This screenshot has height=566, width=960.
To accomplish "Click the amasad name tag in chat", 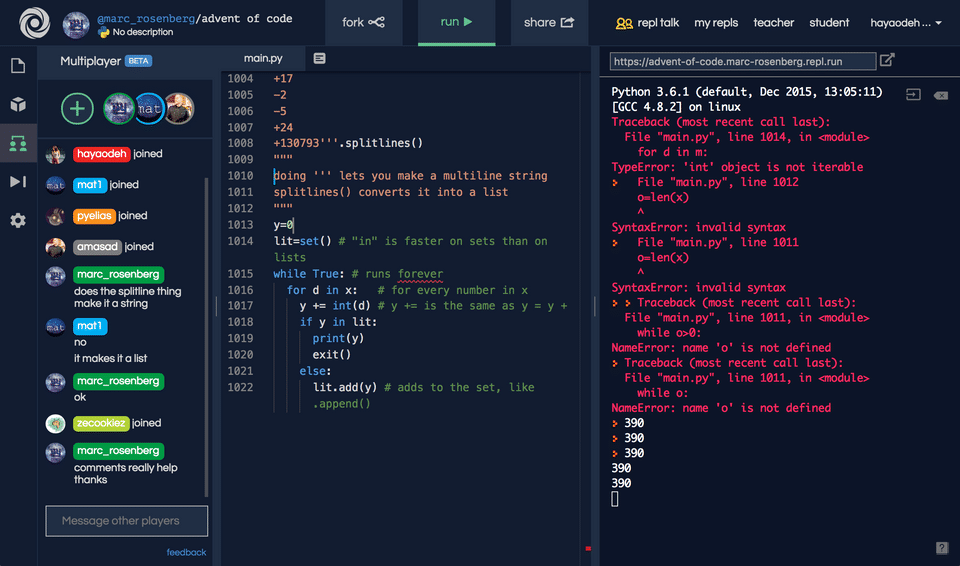I will point(97,247).
